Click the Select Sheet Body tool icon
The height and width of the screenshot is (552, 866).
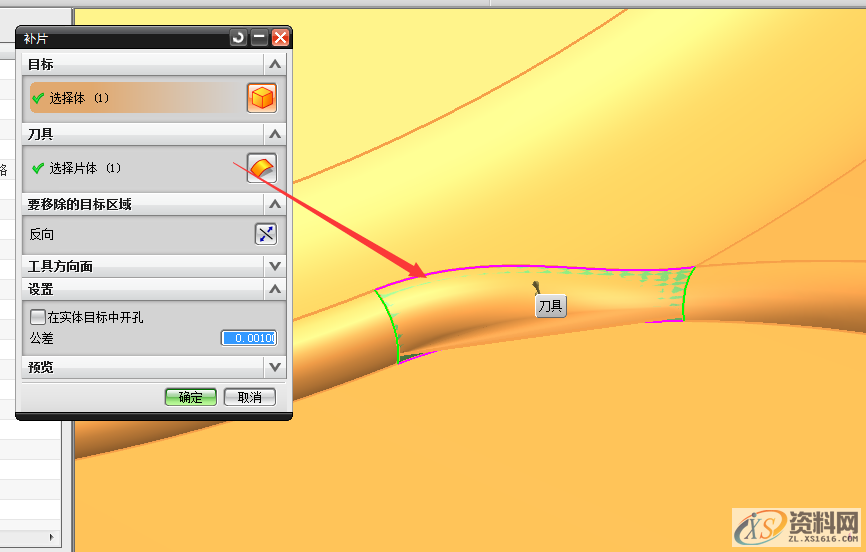261,168
